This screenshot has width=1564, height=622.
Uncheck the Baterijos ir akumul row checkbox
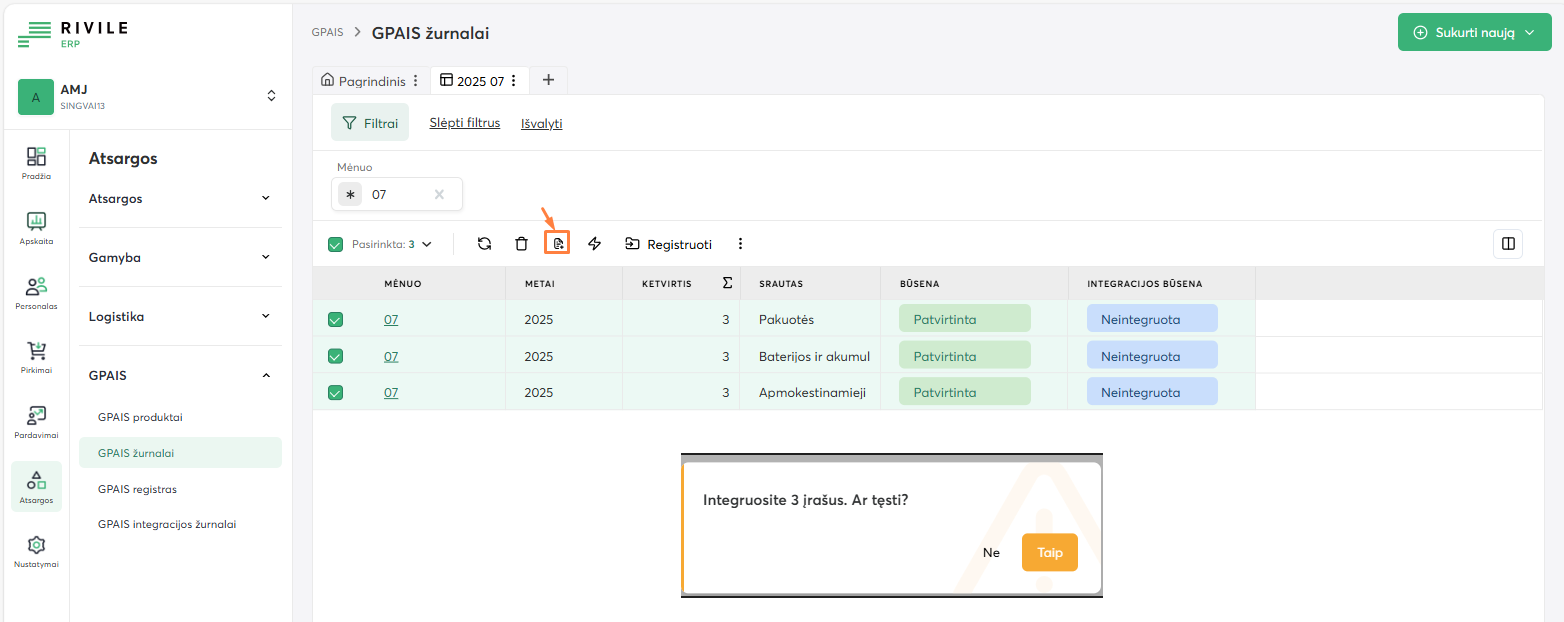pyautogui.click(x=336, y=356)
